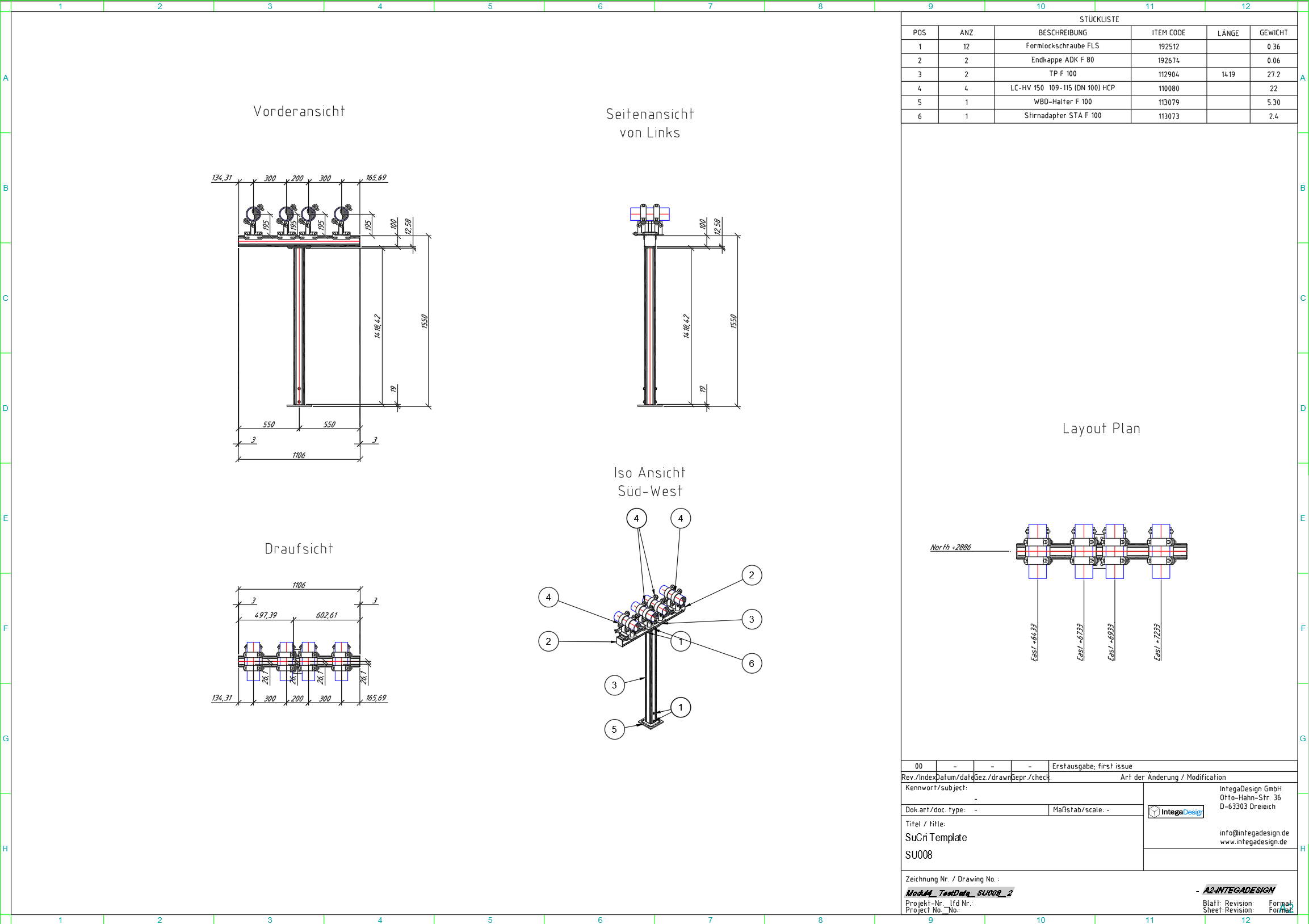Select the 1106 dimension in Vorderansicht
This screenshot has height=924, width=1309.
[x=299, y=455]
